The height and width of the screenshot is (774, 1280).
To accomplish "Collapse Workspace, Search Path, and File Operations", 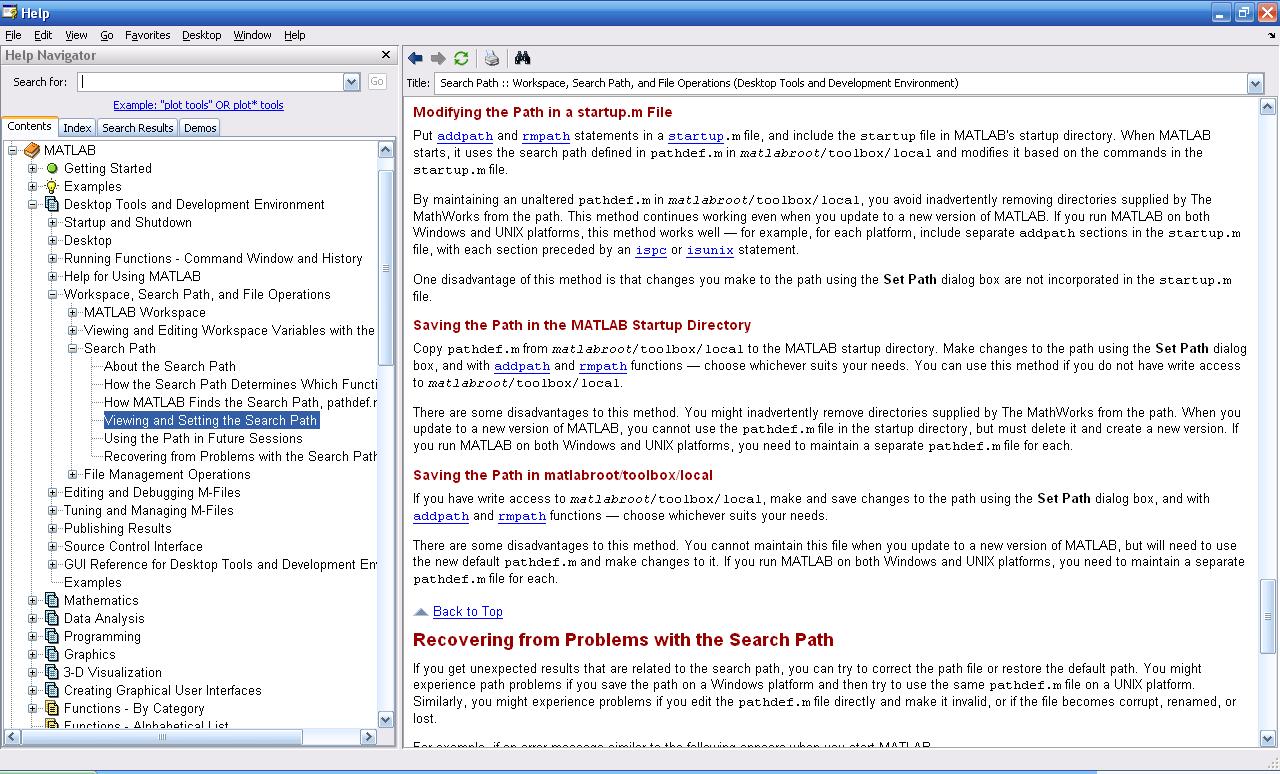I will tap(53, 294).
